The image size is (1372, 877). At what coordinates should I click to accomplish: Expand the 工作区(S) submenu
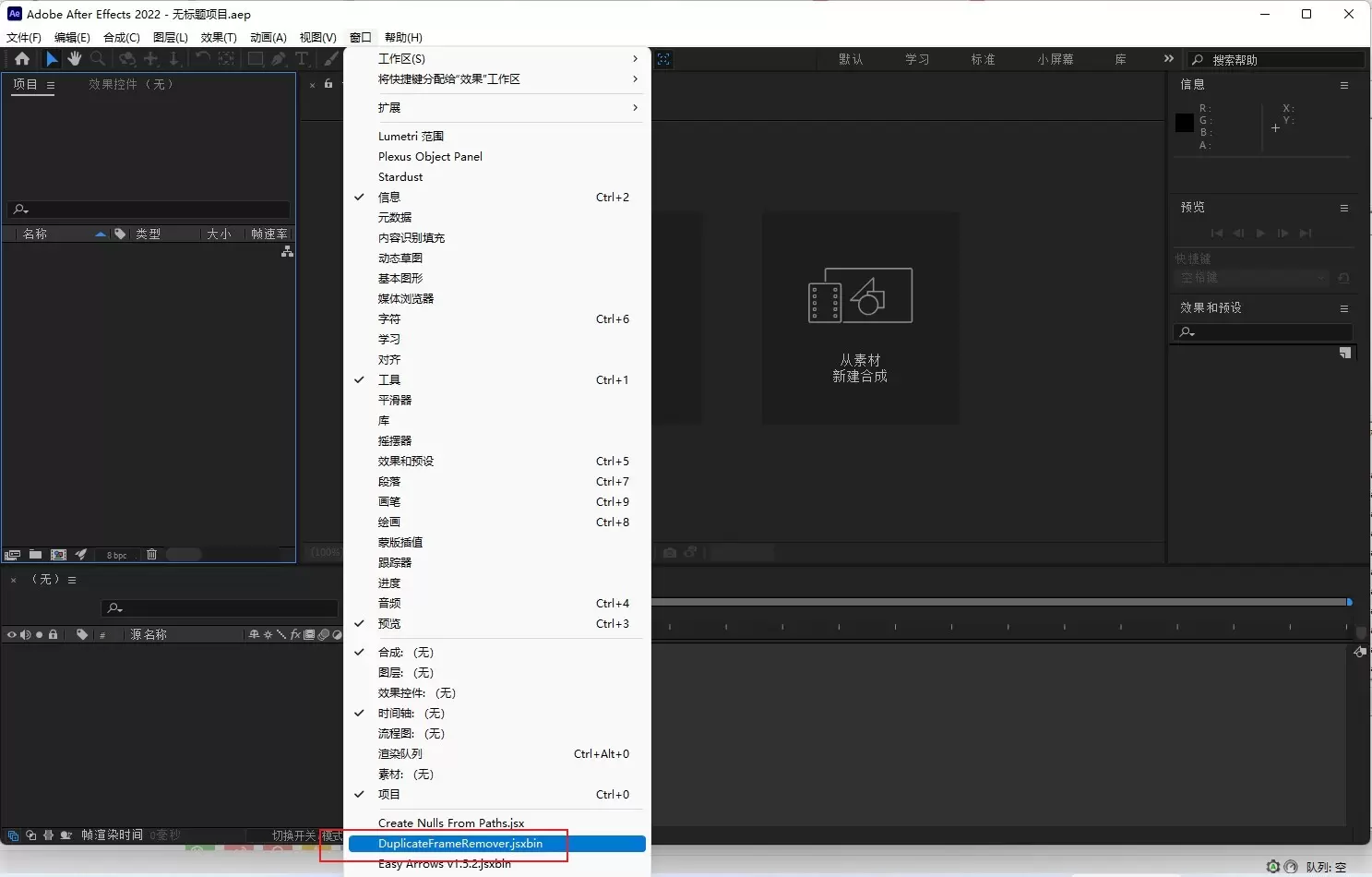(x=496, y=59)
